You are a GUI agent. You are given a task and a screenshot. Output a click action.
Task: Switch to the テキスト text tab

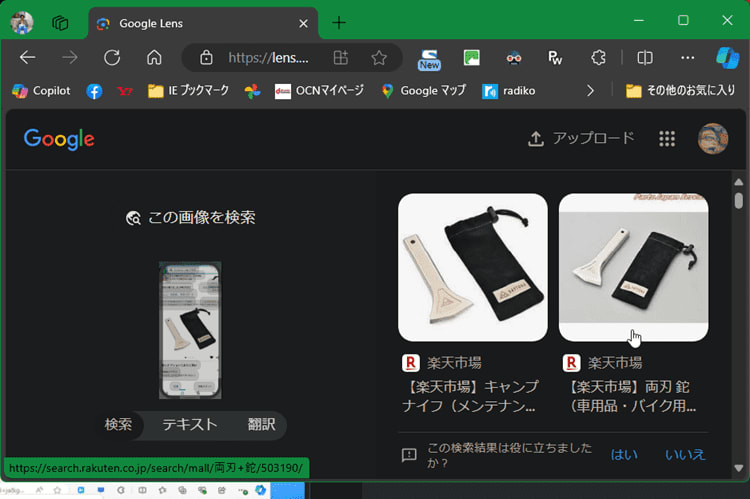pyautogui.click(x=190, y=425)
